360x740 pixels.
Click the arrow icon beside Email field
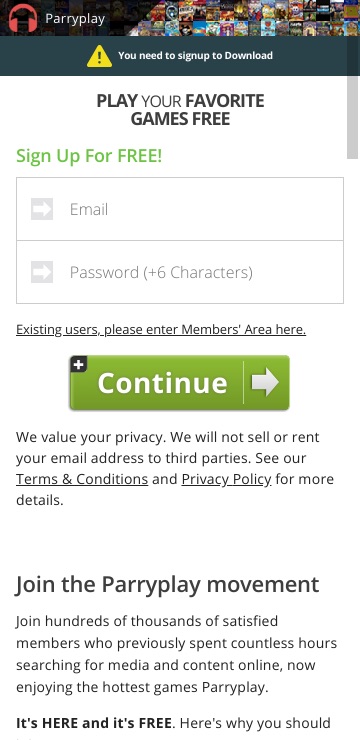42,209
